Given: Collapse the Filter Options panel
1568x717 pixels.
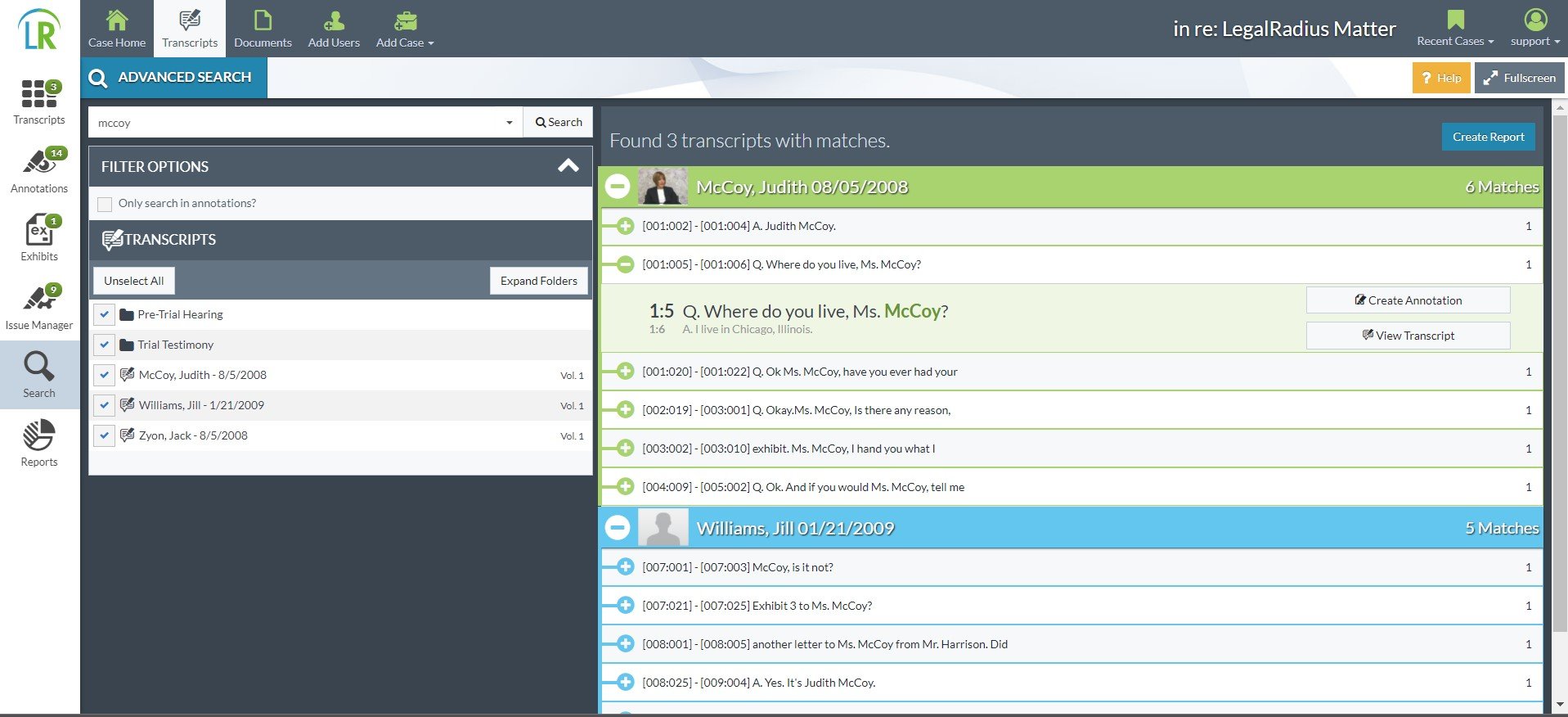Looking at the screenshot, I should [568, 166].
